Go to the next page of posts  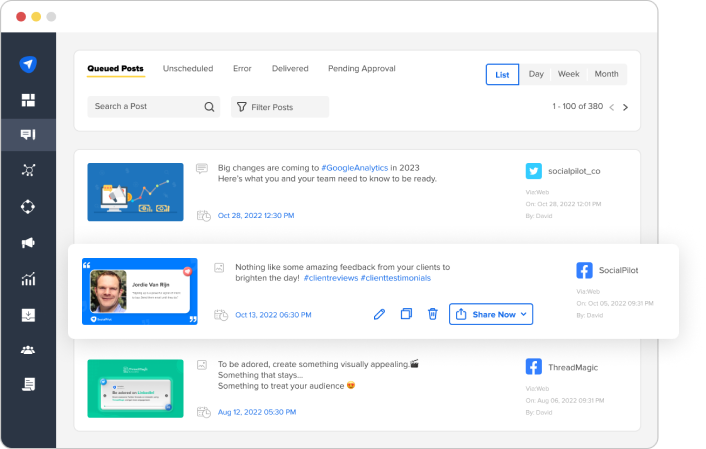[x=625, y=107]
